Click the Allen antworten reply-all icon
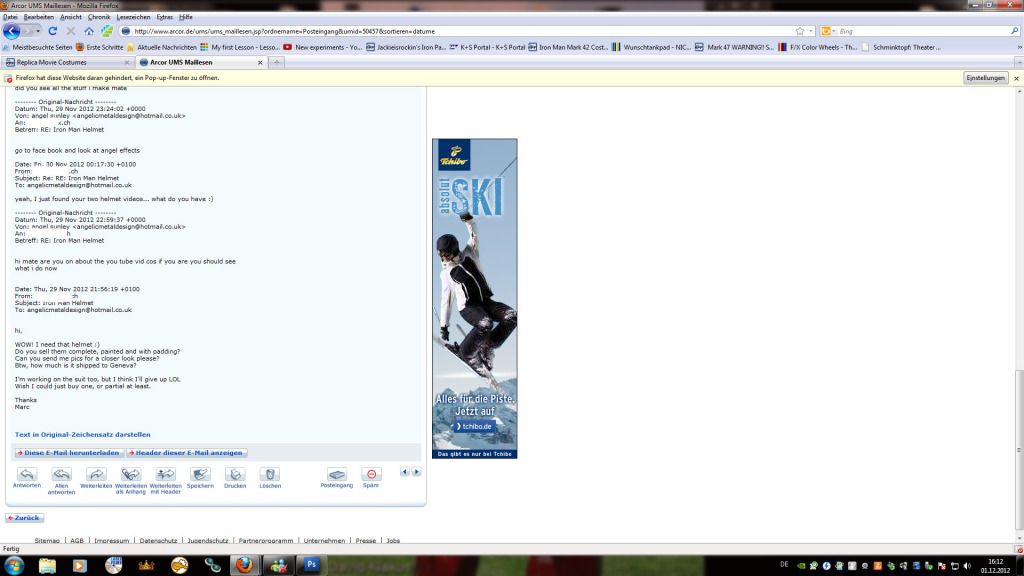Image resolution: width=1024 pixels, height=576 pixels. 61,474
